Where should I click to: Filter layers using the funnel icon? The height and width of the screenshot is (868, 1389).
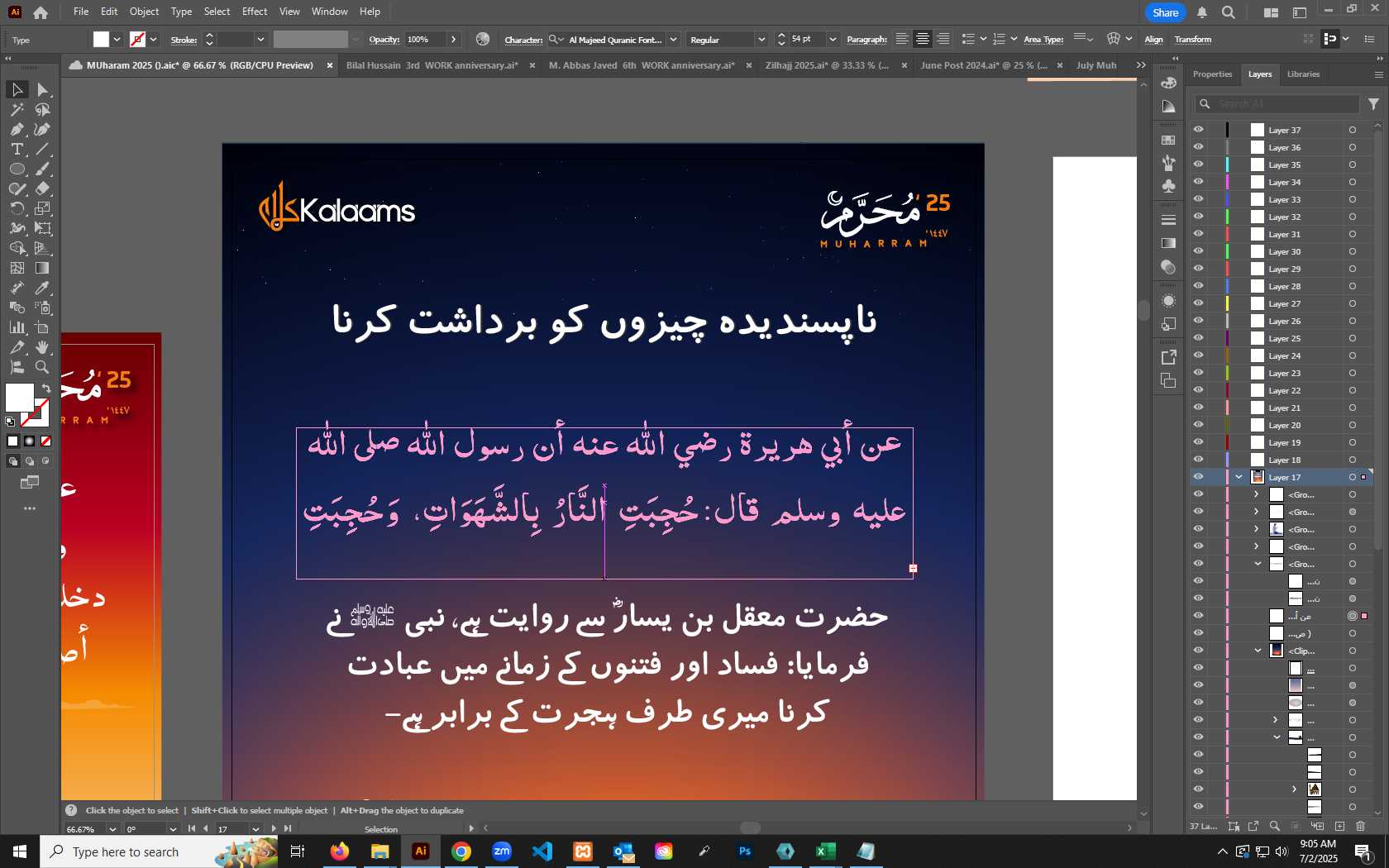pyautogui.click(x=1373, y=104)
